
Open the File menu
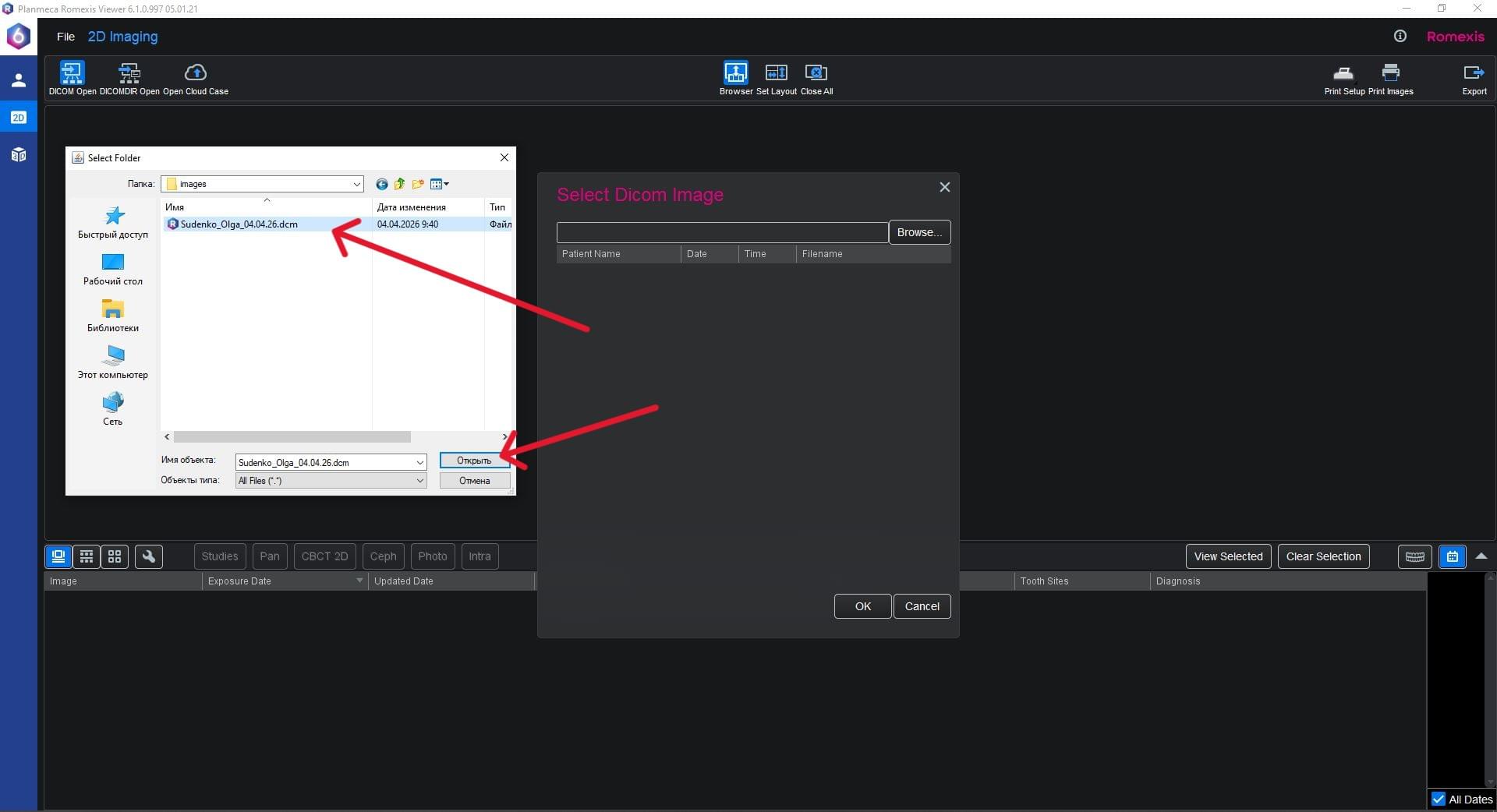[65, 37]
